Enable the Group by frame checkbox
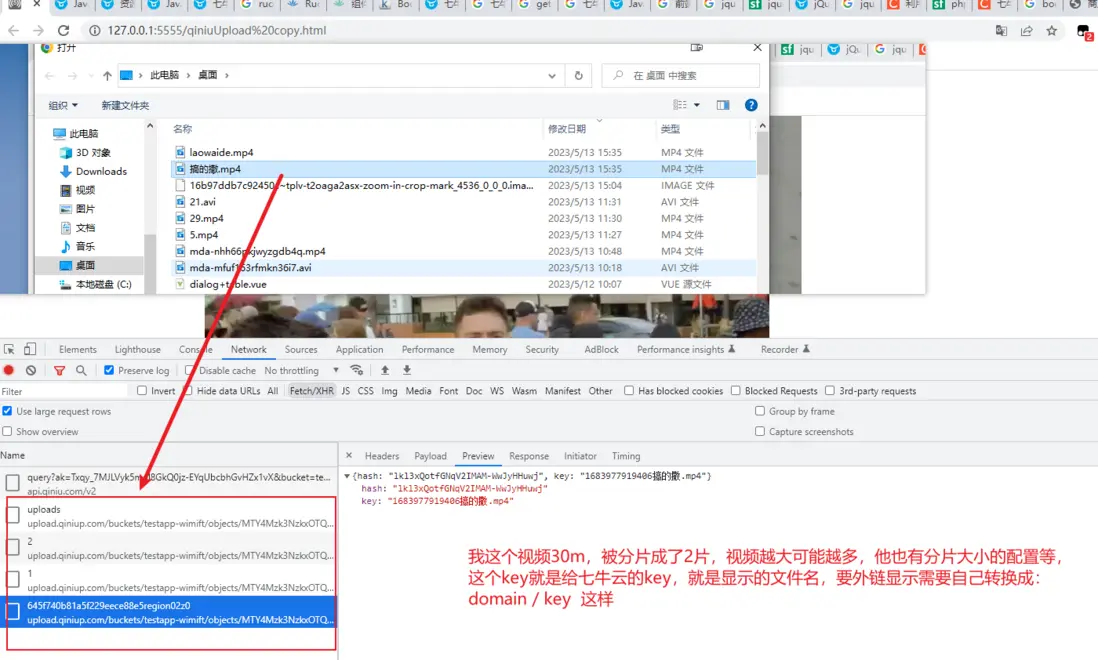 (x=760, y=411)
